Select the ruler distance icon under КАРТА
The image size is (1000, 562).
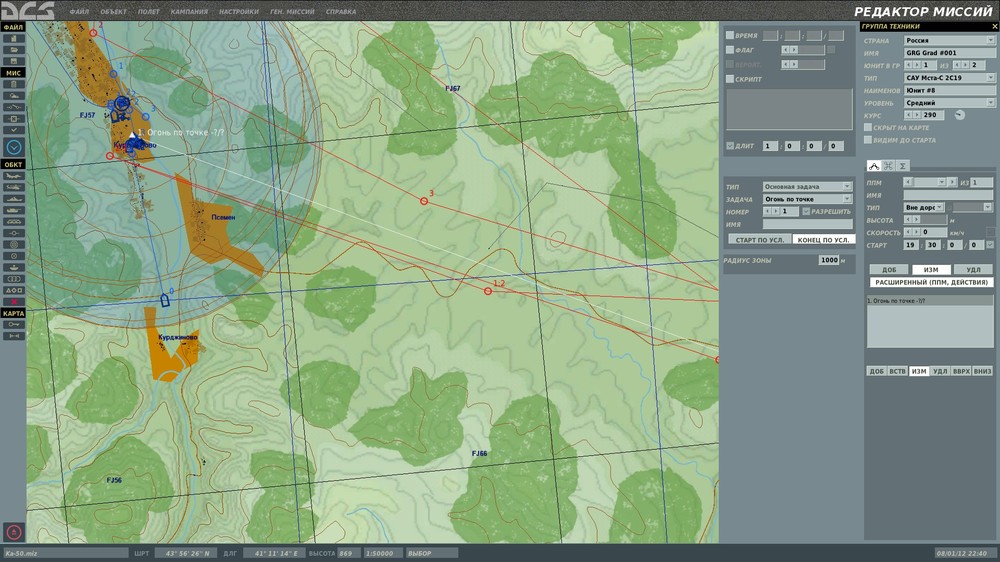click(13, 336)
